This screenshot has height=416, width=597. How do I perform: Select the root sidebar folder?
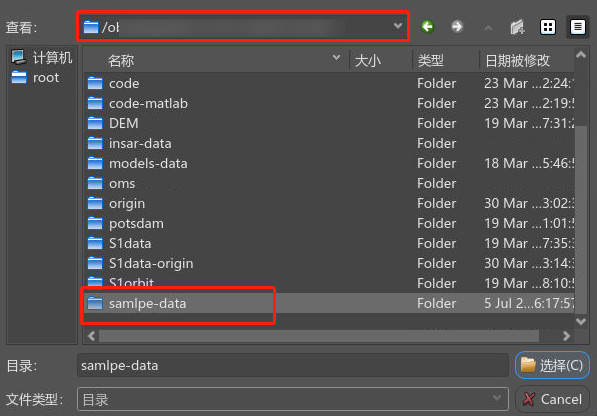point(35,78)
